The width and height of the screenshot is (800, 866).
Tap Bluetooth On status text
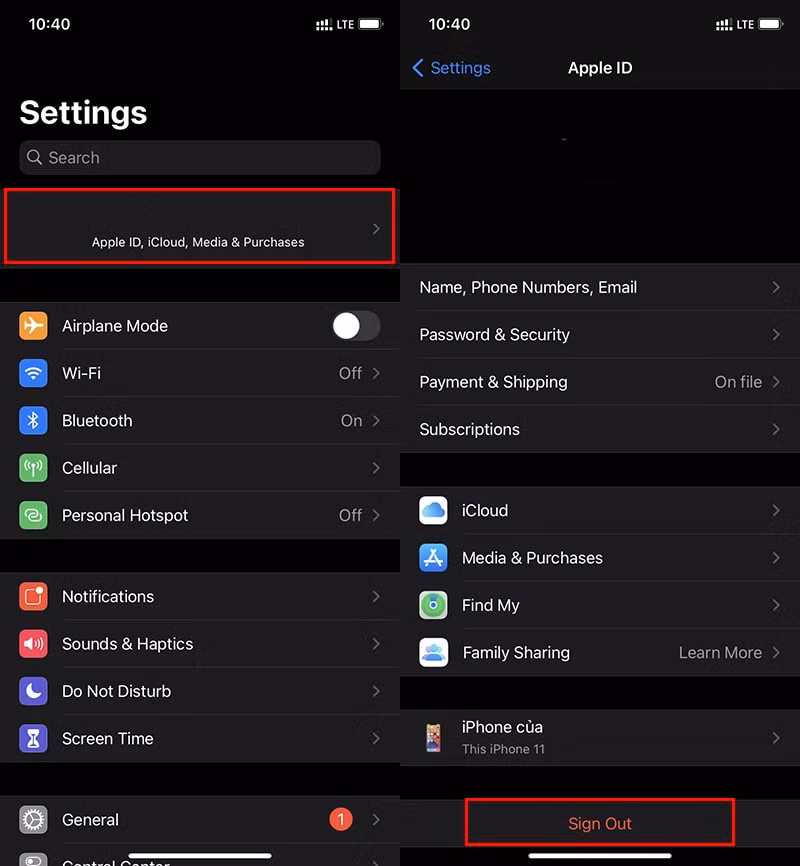(351, 421)
